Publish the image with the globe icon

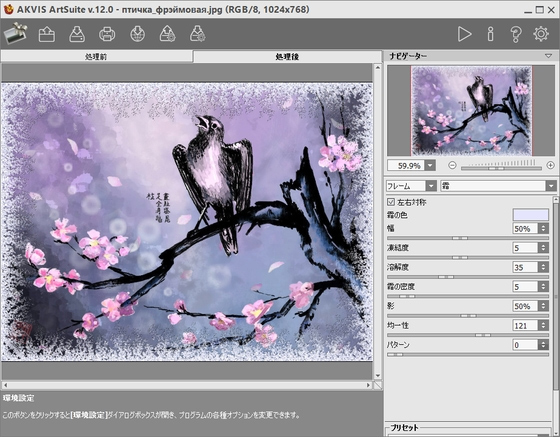[x=138, y=35]
